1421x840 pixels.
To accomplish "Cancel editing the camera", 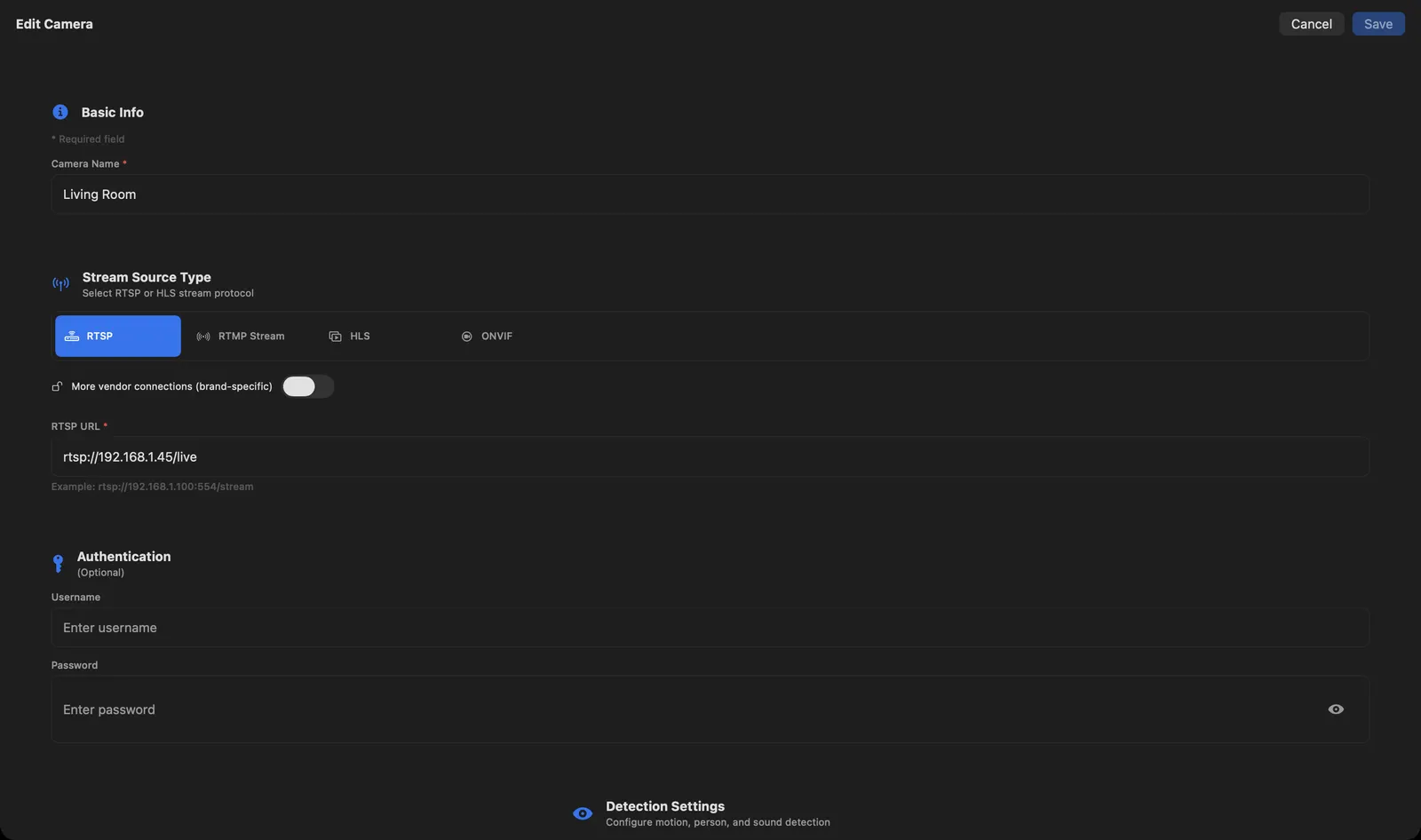I will (1312, 24).
